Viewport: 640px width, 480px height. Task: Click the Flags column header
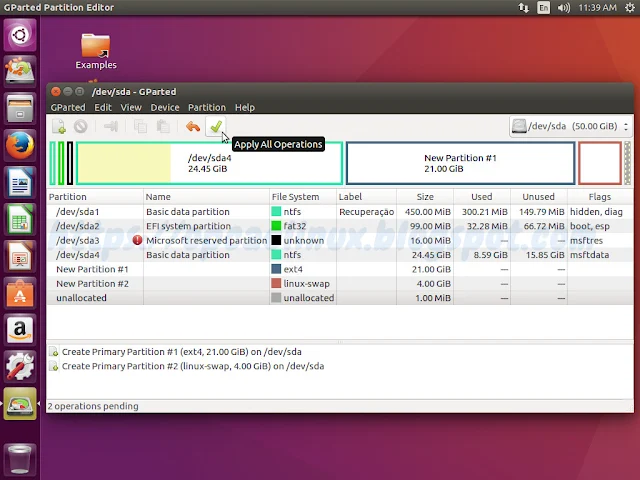pos(600,197)
